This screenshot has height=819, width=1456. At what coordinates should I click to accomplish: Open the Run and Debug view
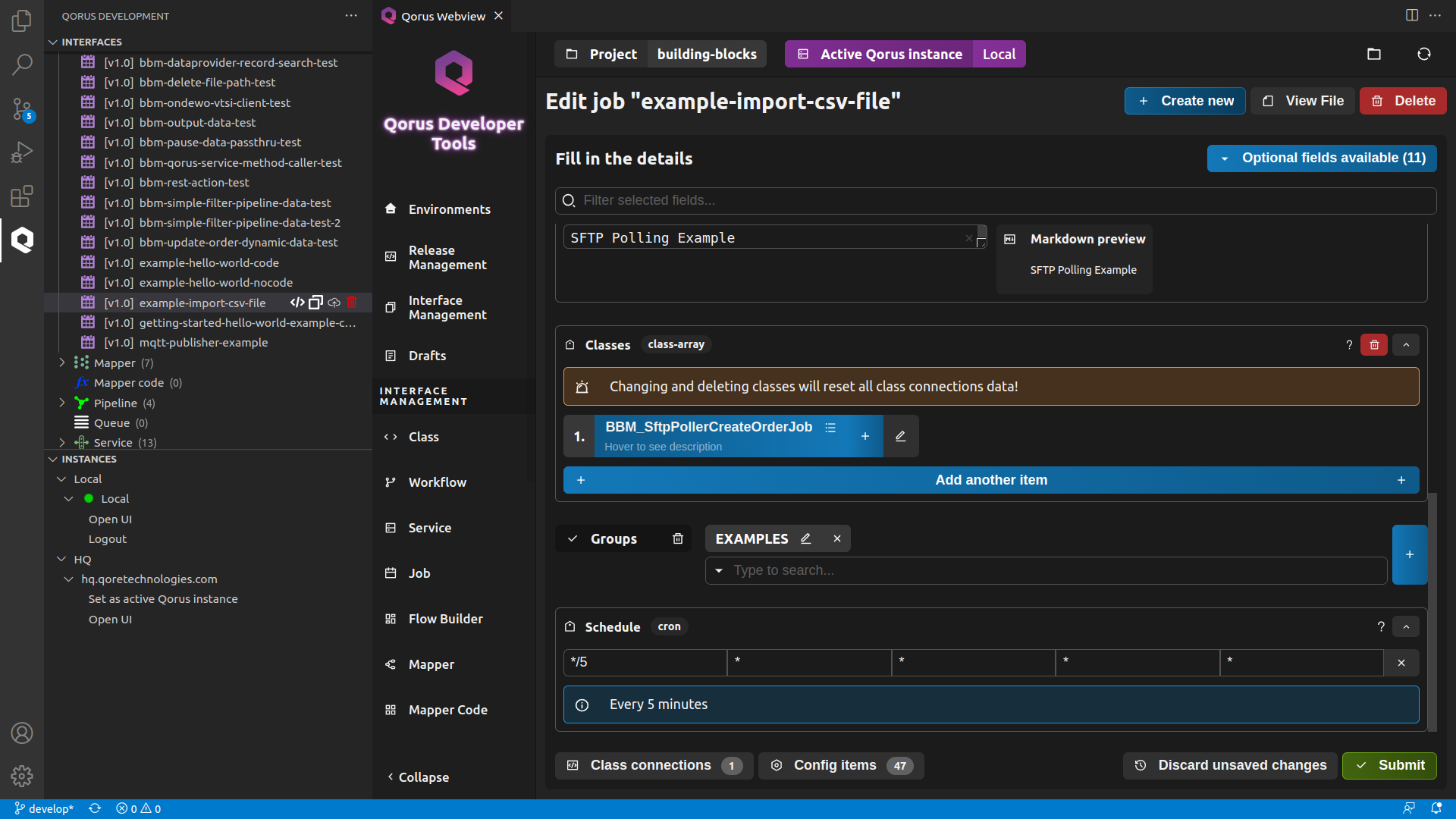point(22,152)
